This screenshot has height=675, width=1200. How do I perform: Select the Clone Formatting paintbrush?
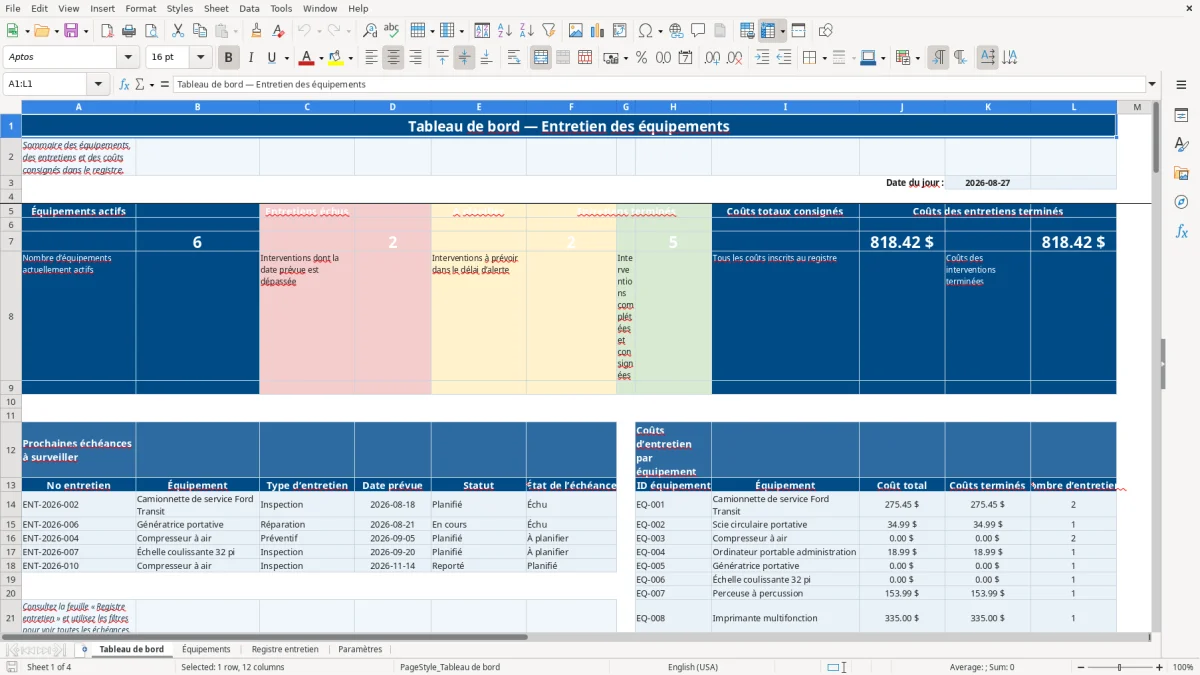(x=256, y=31)
